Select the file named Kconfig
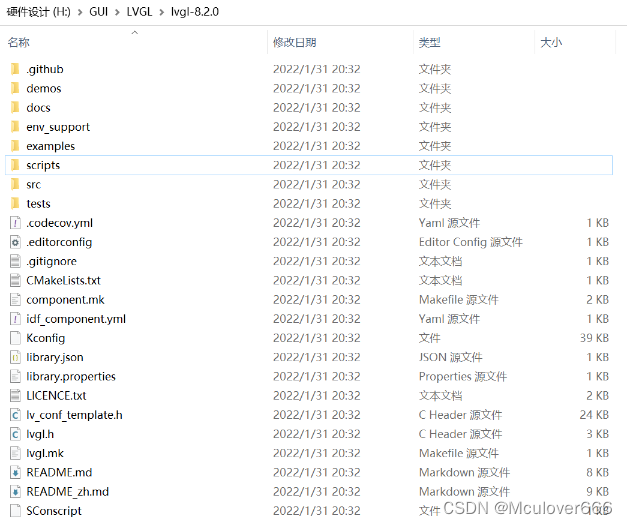Image resolution: width=627 pixels, height=524 pixels. (x=46, y=338)
